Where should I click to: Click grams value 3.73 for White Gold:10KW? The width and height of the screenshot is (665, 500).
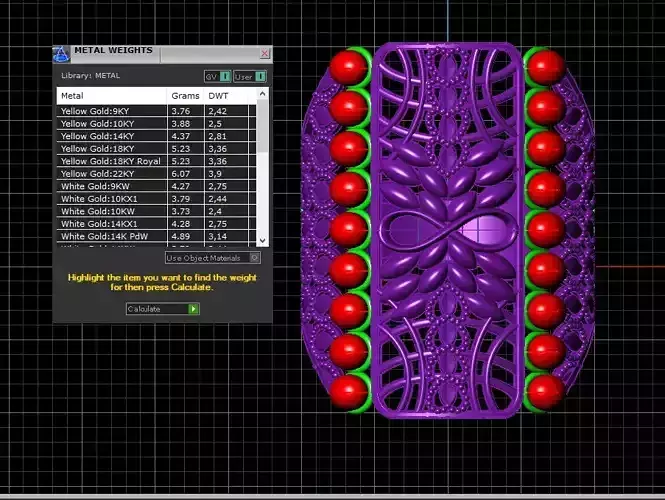click(181, 211)
